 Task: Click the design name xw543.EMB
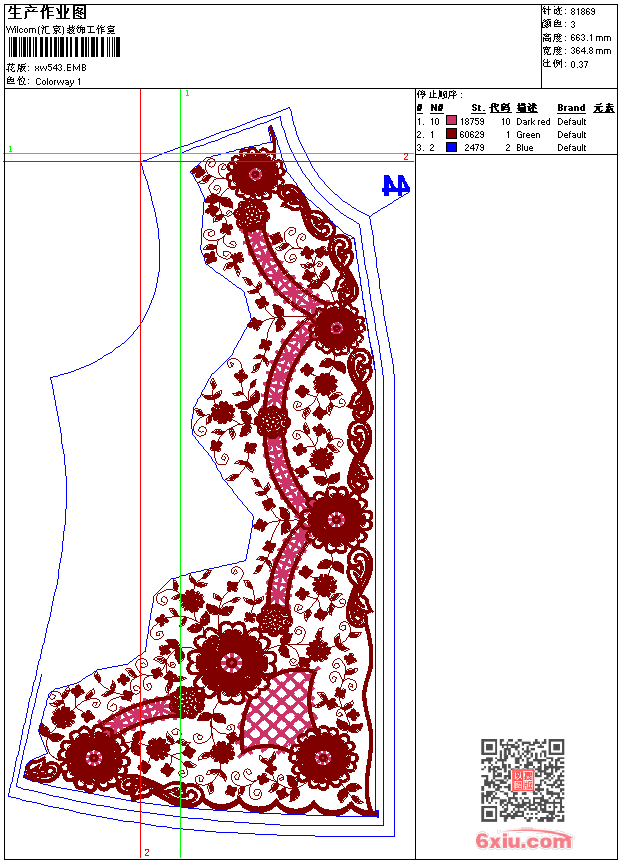click(60, 68)
